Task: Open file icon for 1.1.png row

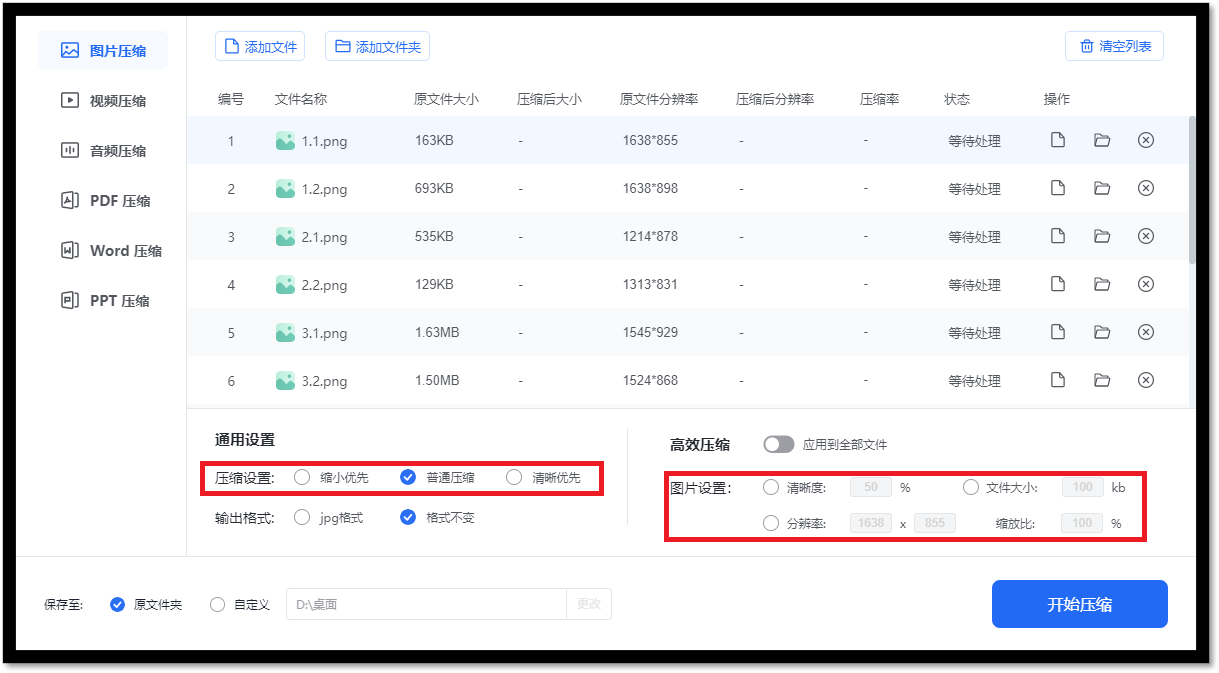Action: [1057, 140]
